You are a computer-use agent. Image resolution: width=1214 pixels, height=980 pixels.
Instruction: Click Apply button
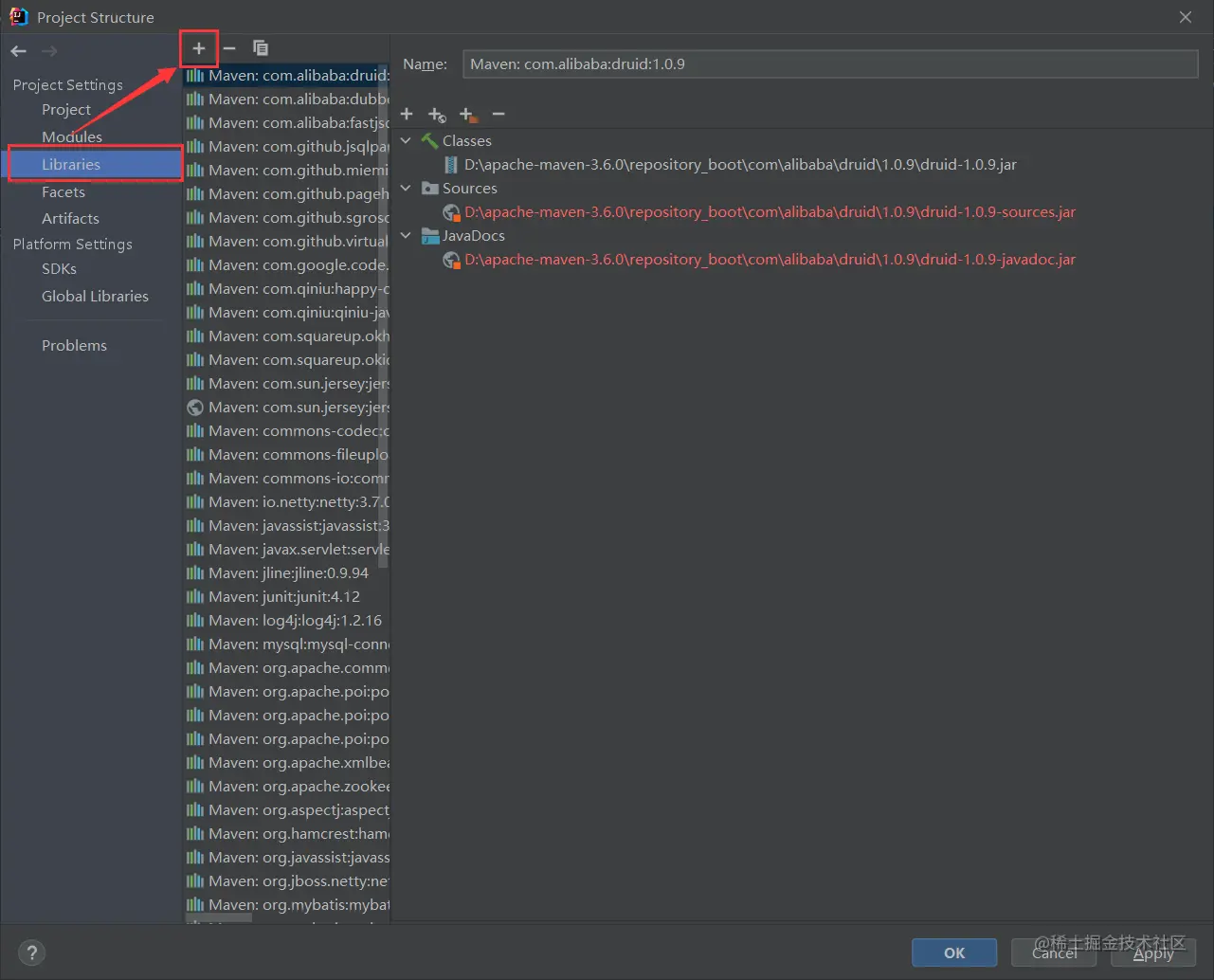coord(1153,953)
